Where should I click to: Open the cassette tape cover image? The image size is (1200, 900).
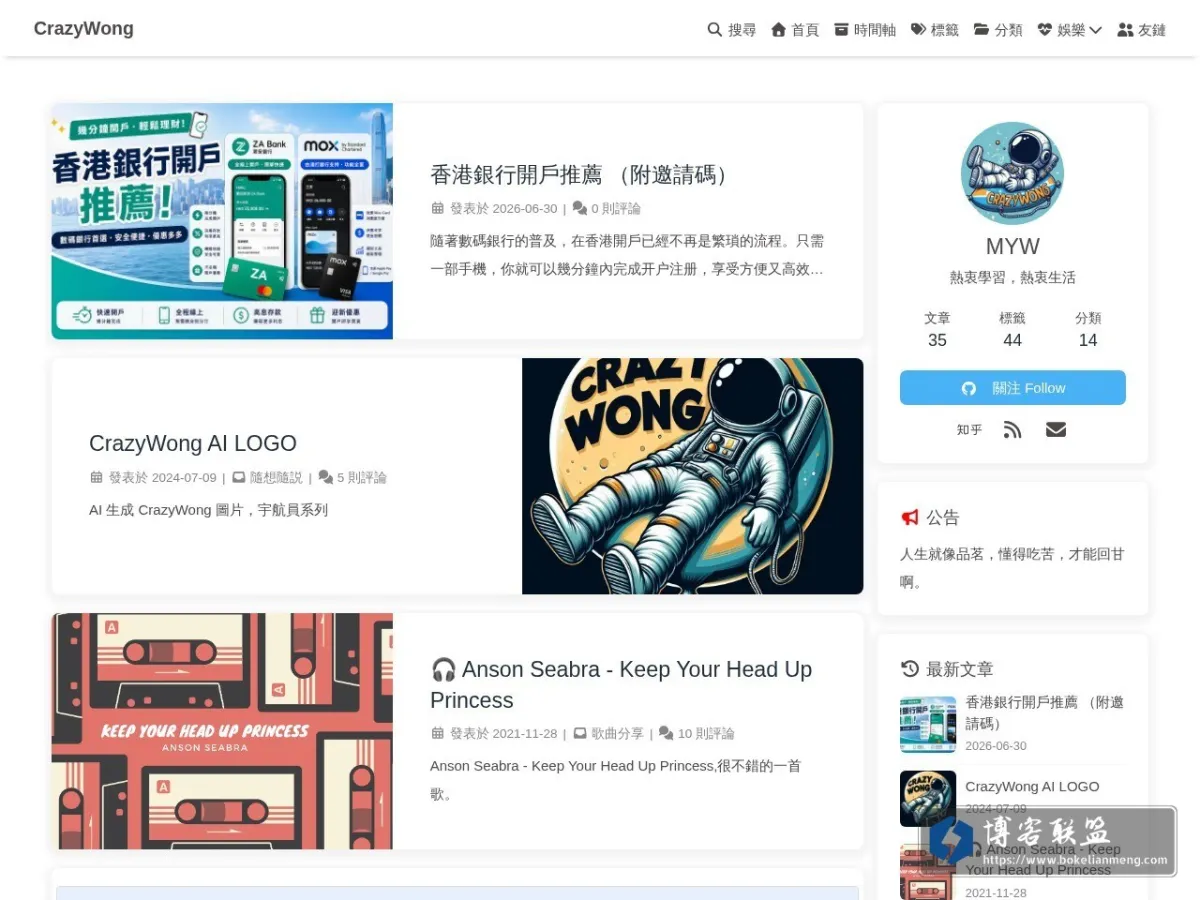click(x=222, y=731)
